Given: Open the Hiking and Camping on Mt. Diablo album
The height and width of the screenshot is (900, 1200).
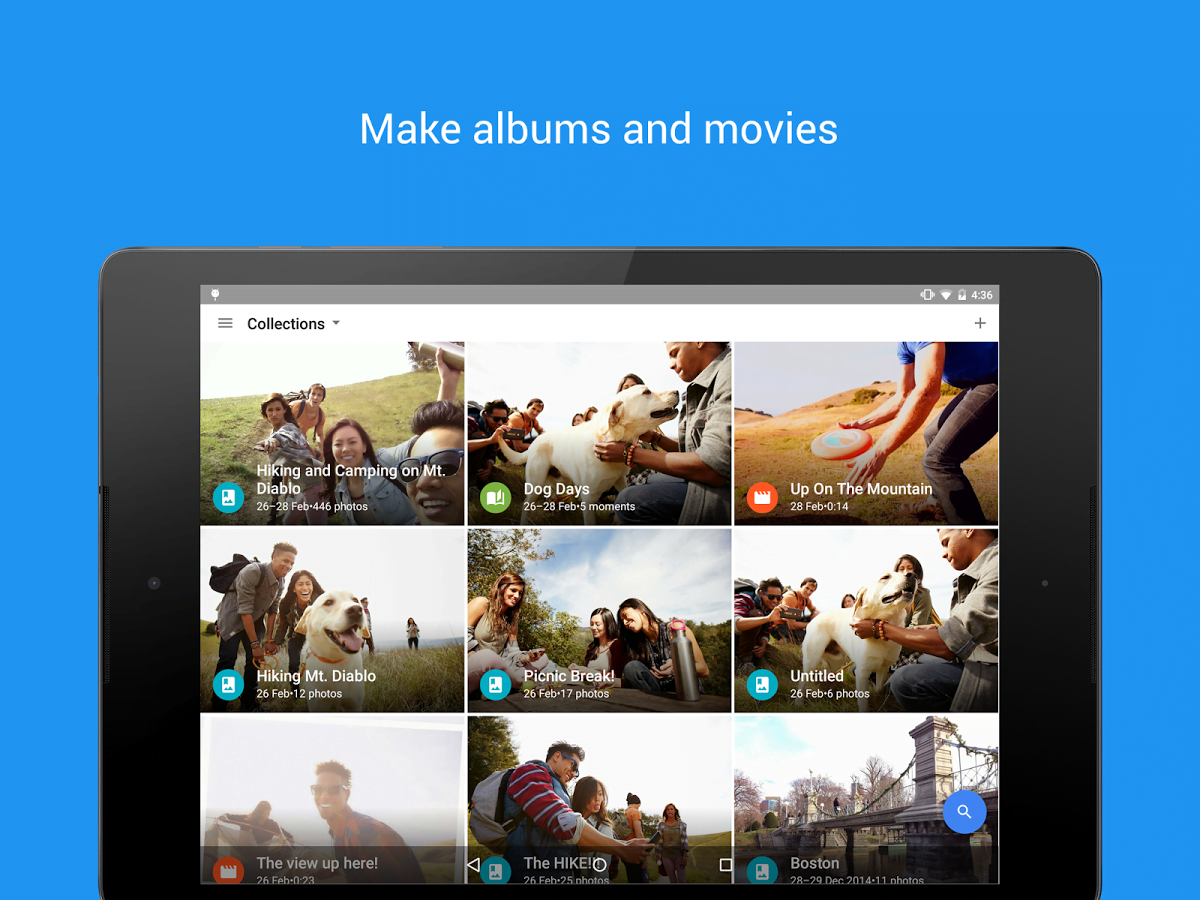Looking at the screenshot, I should pos(332,433).
